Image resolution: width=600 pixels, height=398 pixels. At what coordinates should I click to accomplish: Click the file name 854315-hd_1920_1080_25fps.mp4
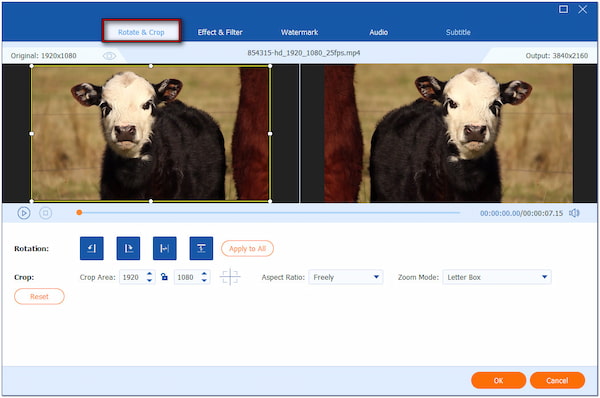tap(303, 53)
